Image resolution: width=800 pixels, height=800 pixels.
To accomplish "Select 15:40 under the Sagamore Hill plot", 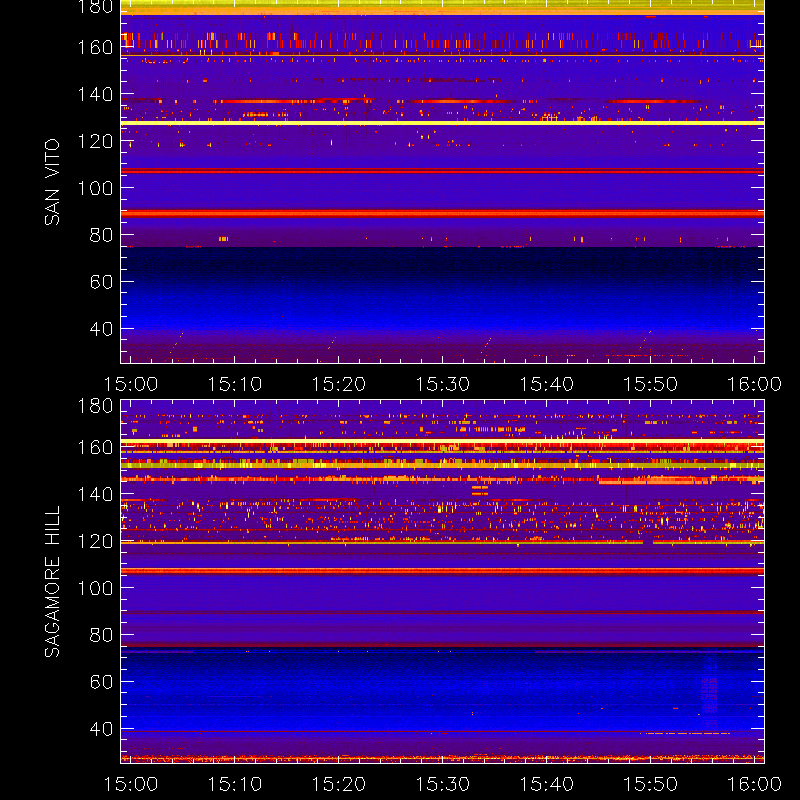I will pos(546,784).
